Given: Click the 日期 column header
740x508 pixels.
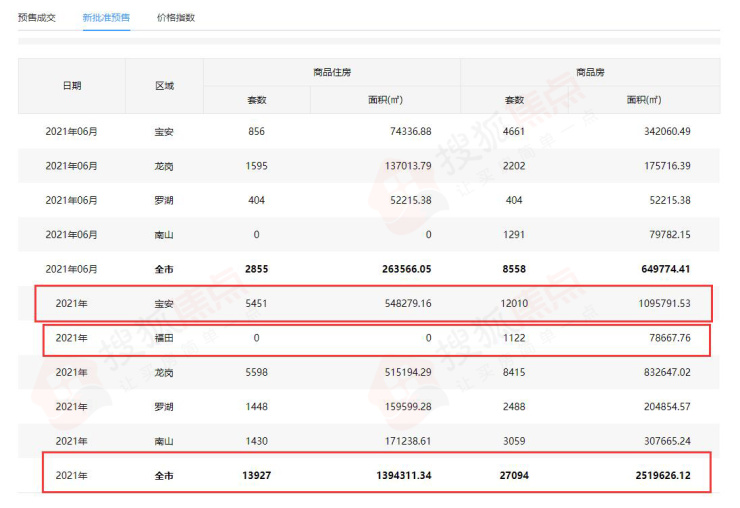Looking at the screenshot, I should pos(72,86).
